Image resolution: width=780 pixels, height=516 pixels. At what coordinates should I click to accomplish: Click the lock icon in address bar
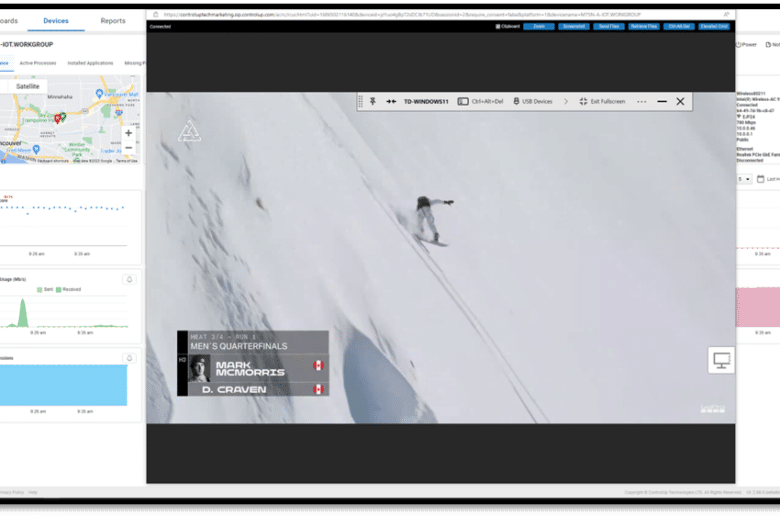[x=155, y=14]
